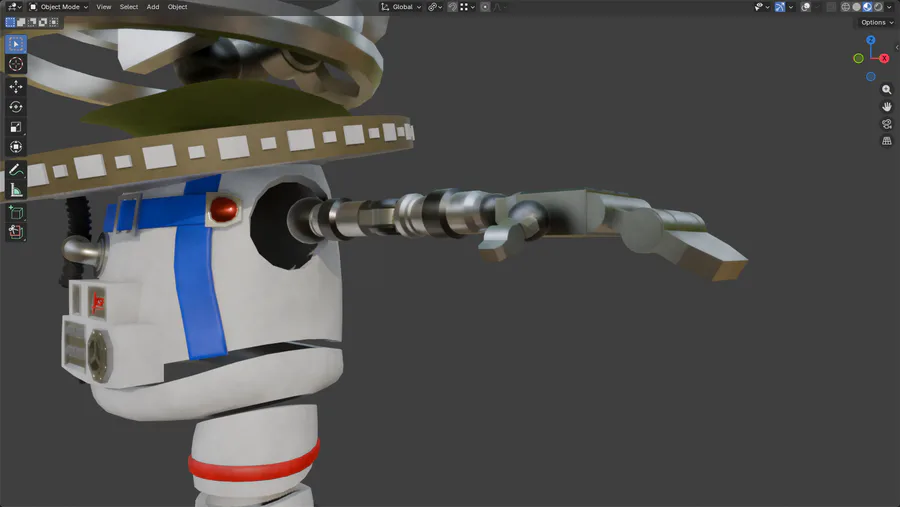Select the Move tool
The width and height of the screenshot is (900, 507).
[x=15, y=86]
